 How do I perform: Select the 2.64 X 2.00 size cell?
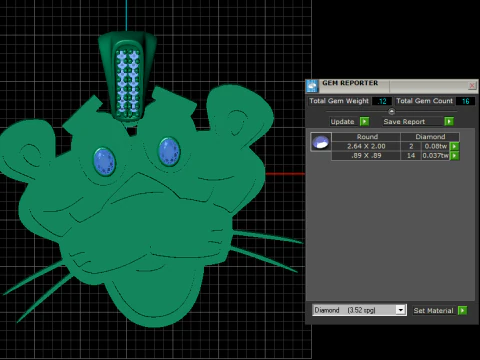coord(366,146)
